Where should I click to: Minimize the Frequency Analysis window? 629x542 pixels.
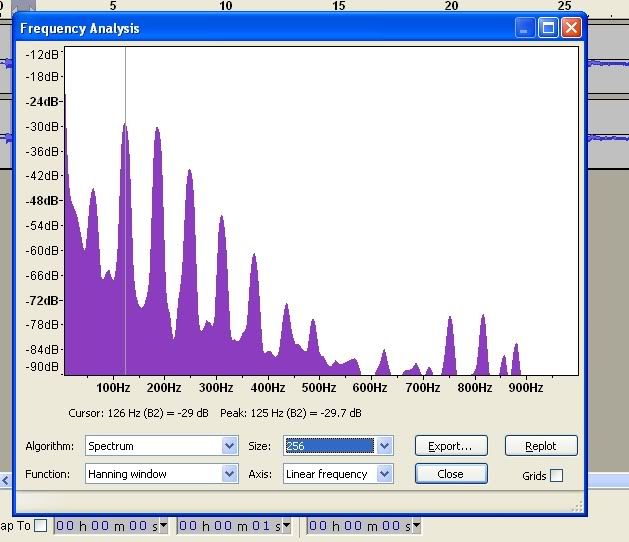[526, 28]
